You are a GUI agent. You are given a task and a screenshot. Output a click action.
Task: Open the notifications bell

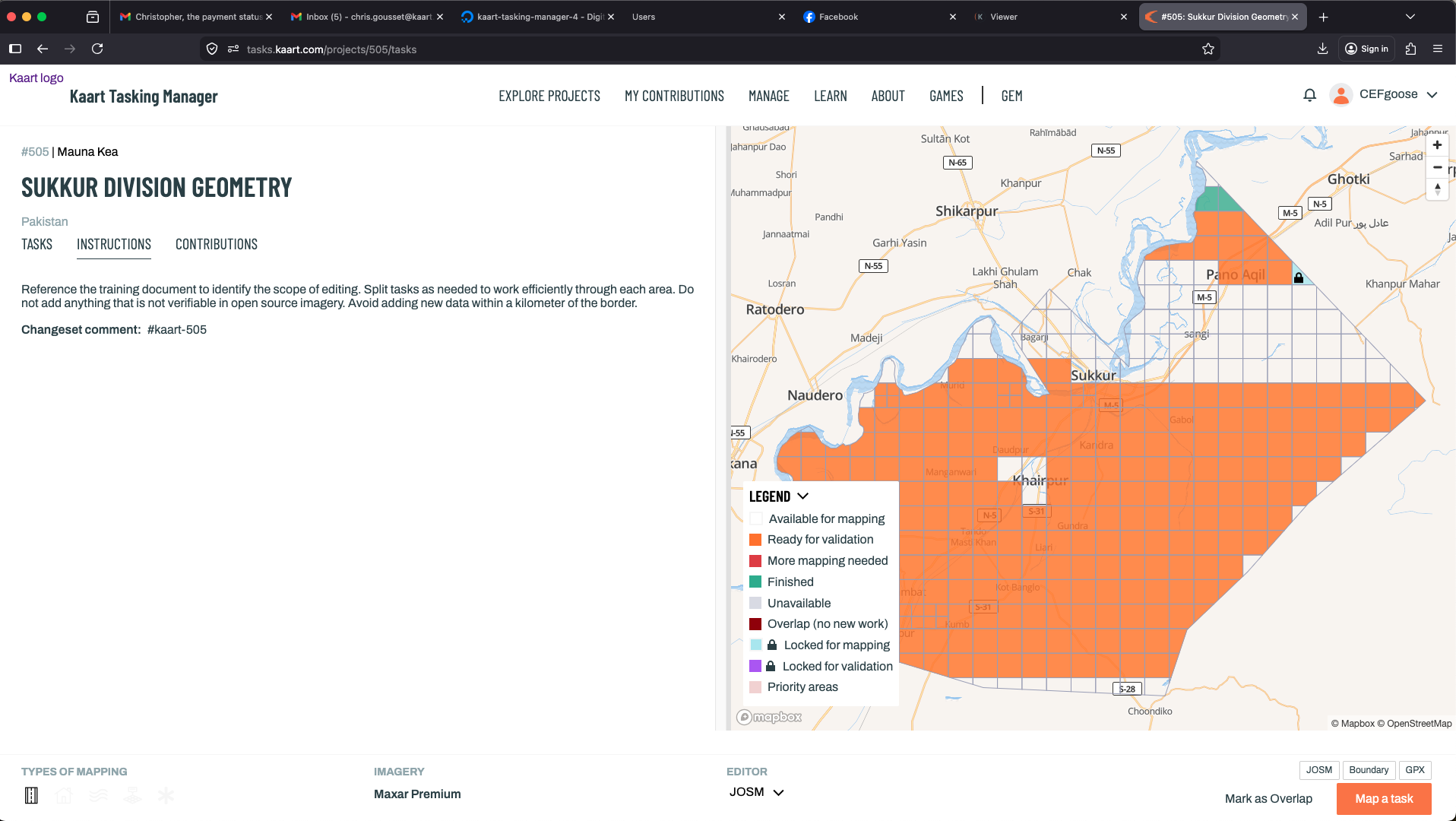pyautogui.click(x=1309, y=95)
